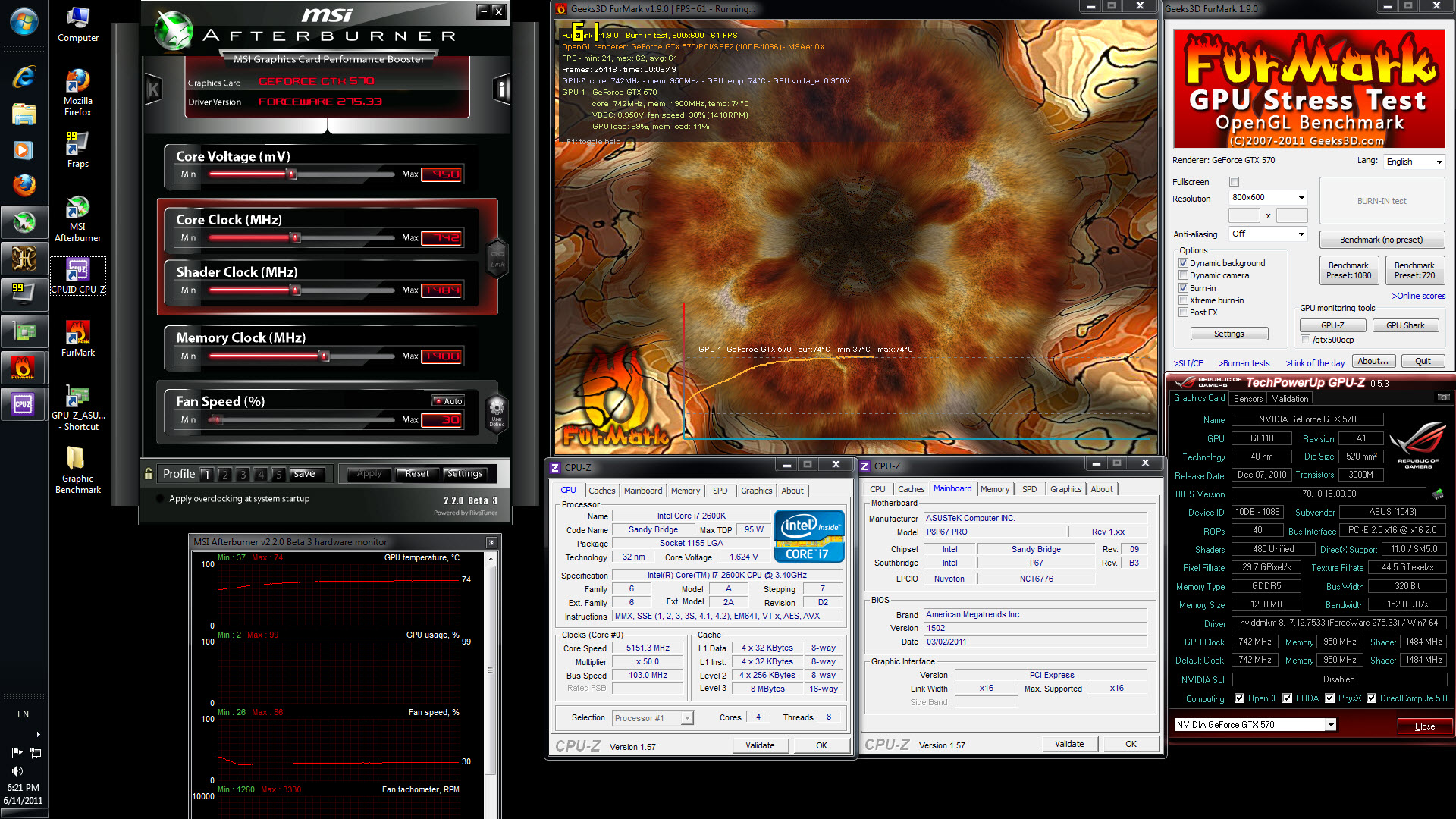Screen dimensions: 1456x819
Task: Toggle the Xtreme burn-in option
Action: click(1183, 300)
